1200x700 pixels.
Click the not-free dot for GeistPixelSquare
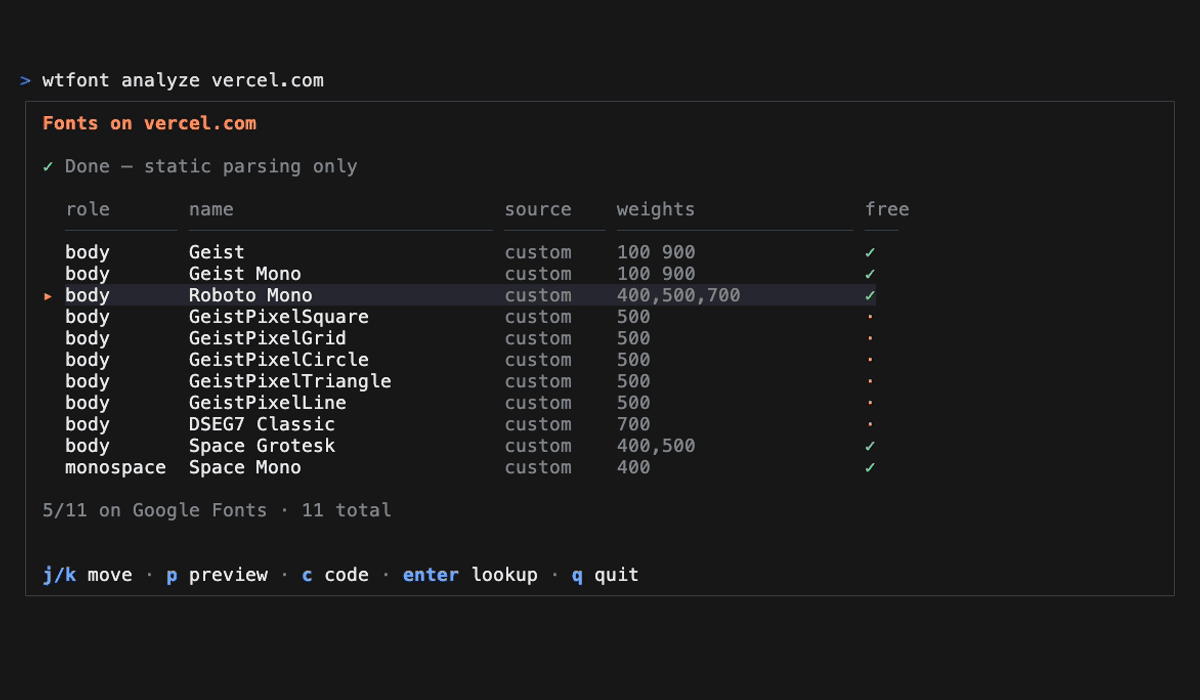[x=870, y=317]
